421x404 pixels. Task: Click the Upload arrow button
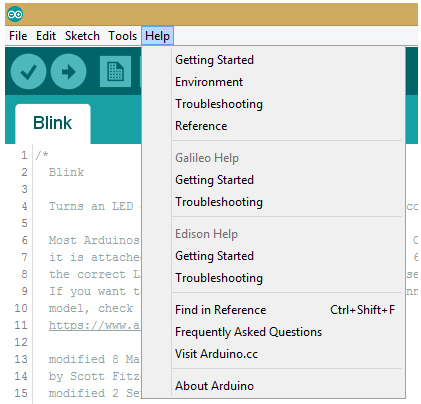(68, 71)
